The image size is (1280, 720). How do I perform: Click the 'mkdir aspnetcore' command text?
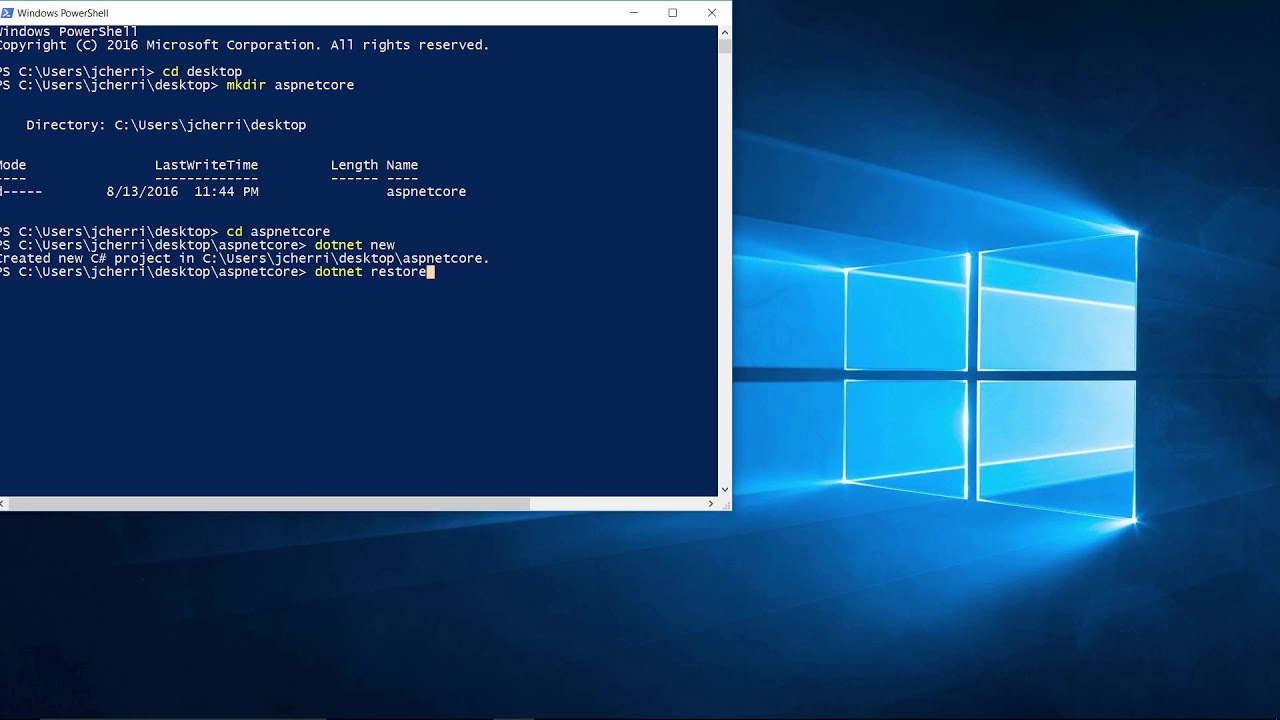click(290, 85)
